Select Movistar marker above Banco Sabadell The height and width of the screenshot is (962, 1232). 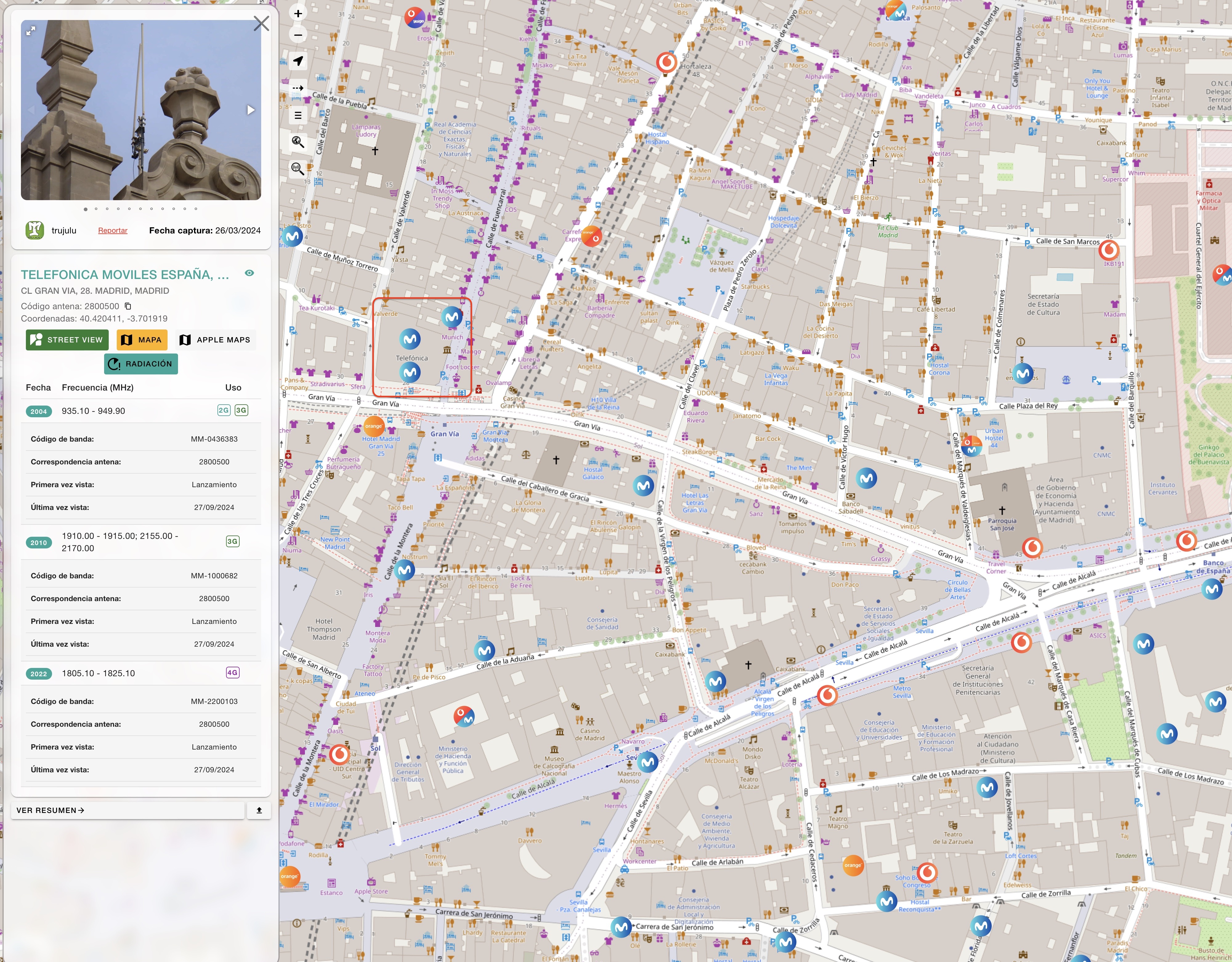(x=866, y=479)
